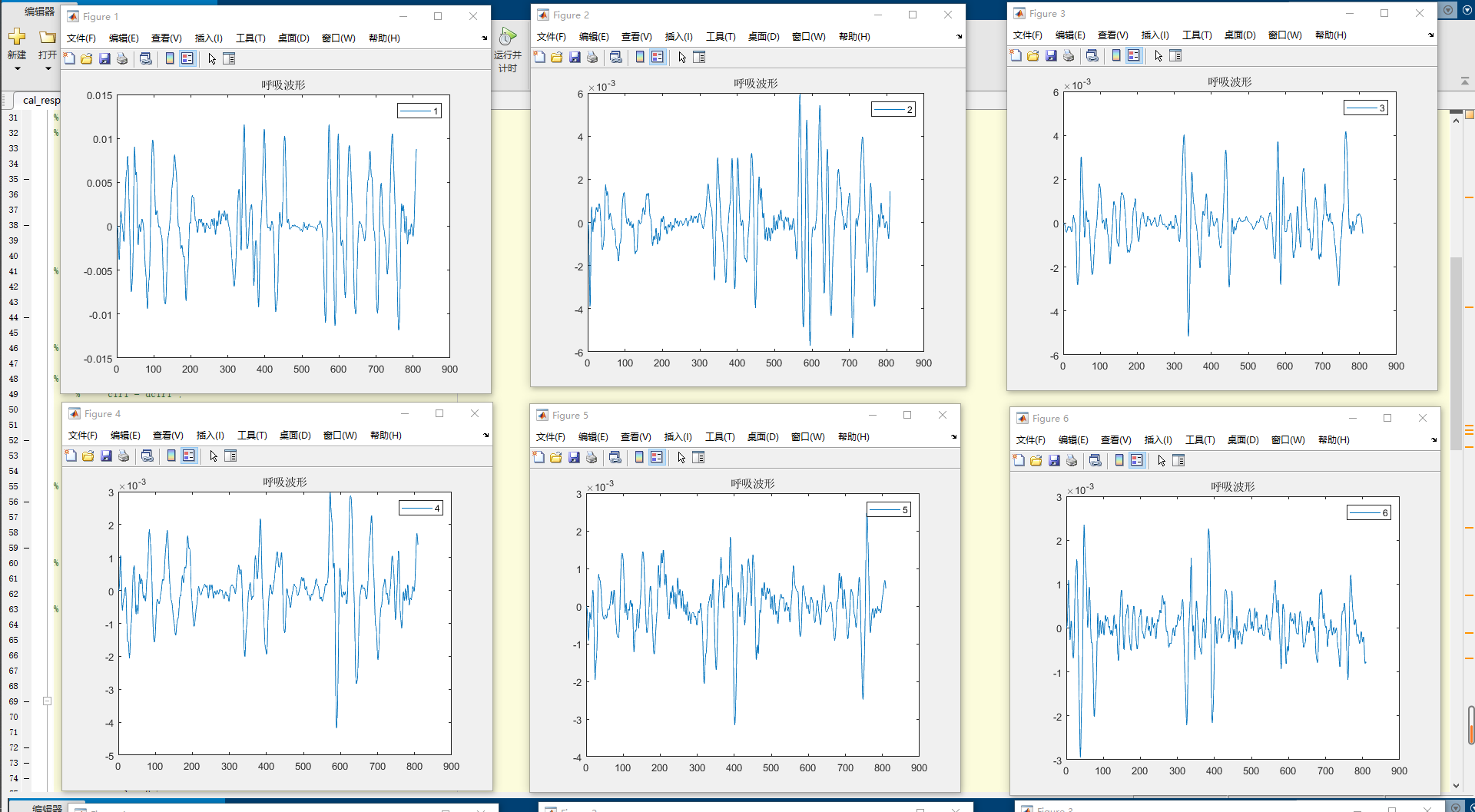The height and width of the screenshot is (812, 1475).
Task: Collapse code fold marker at line 69
Action: [x=47, y=701]
